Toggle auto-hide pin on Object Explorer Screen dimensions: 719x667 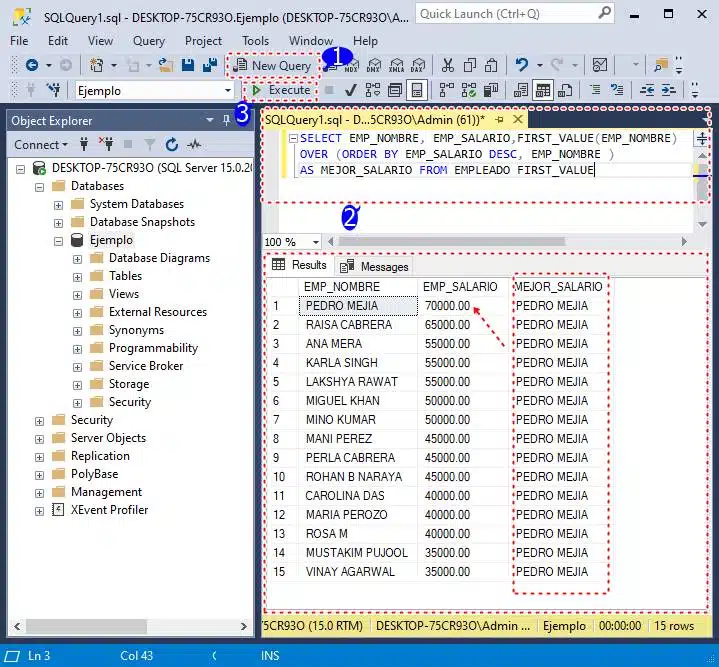(227, 120)
